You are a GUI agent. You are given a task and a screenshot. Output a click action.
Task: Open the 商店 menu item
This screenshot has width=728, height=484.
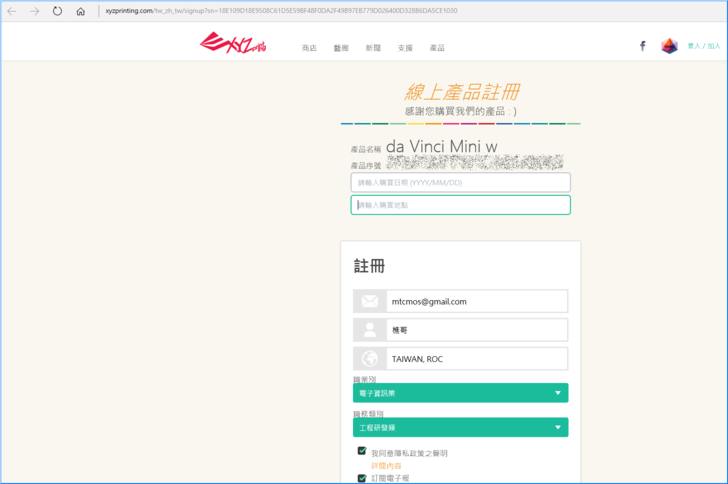(x=309, y=48)
